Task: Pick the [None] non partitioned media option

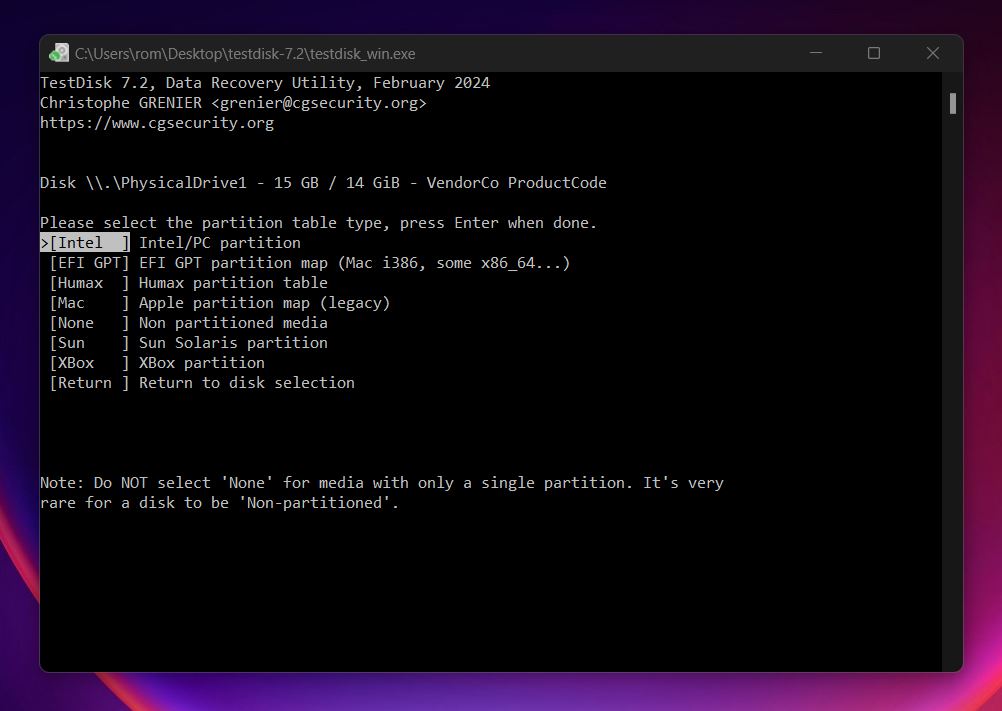Action: point(89,323)
